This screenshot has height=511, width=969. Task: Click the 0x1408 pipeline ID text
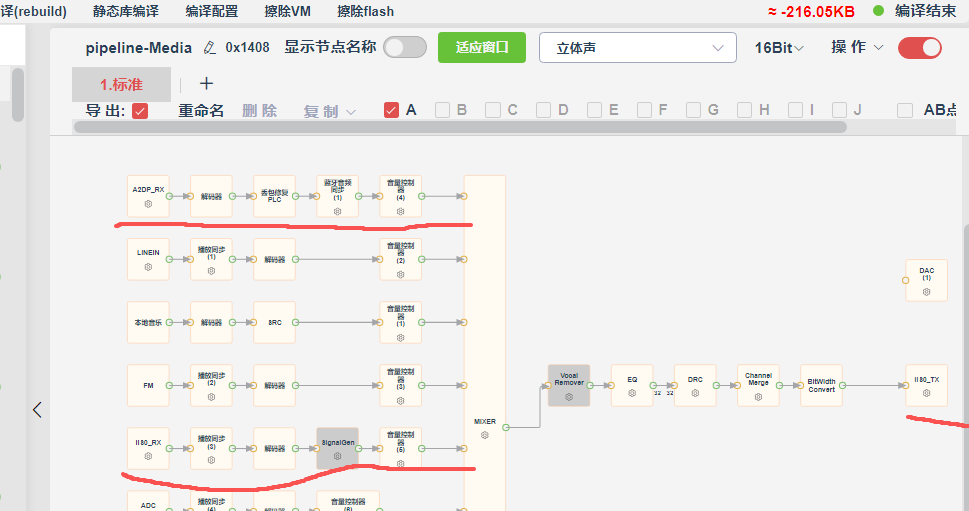[x=247, y=48]
